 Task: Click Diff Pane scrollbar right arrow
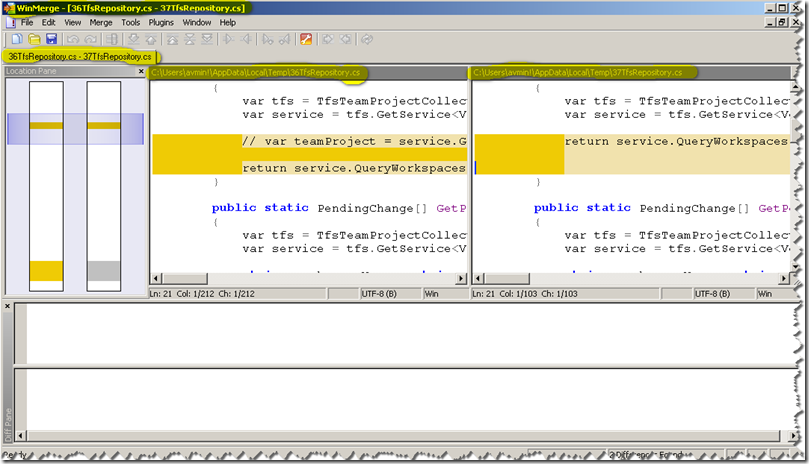tap(794, 436)
